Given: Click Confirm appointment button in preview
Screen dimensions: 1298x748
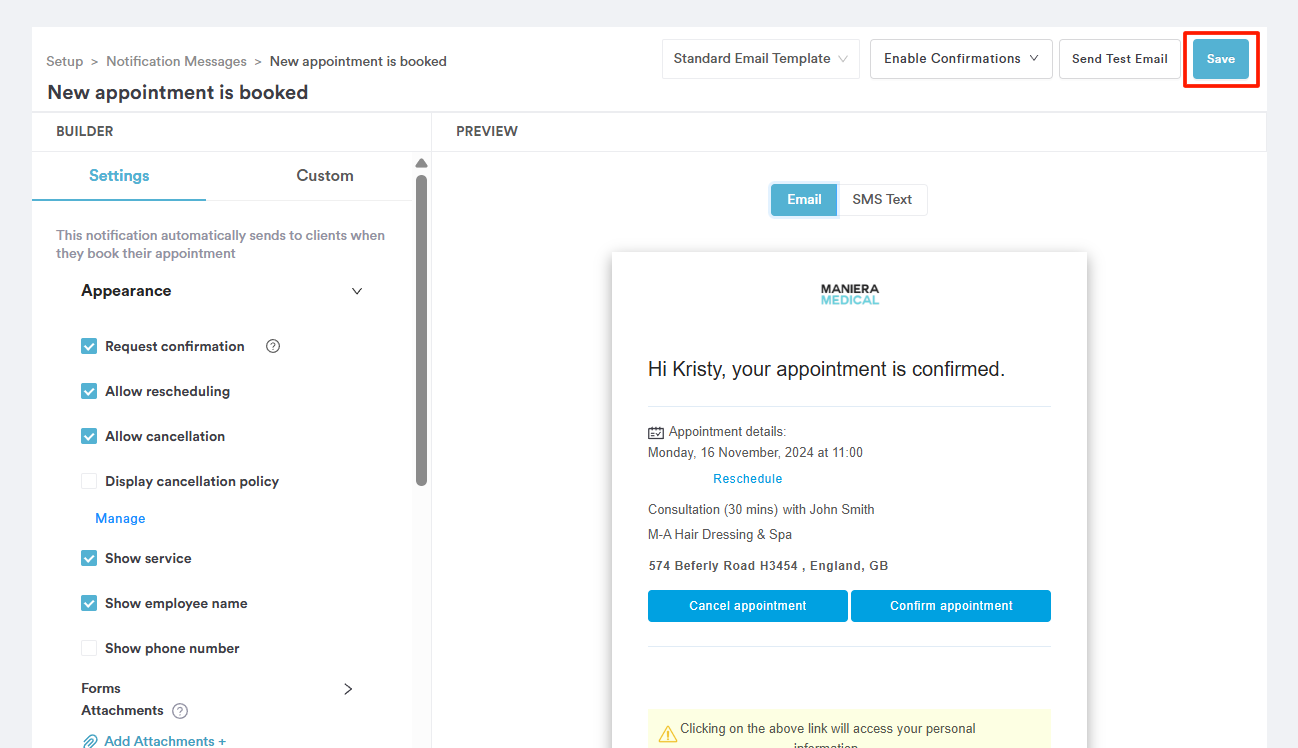Looking at the screenshot, I should (x=951, y=606).
